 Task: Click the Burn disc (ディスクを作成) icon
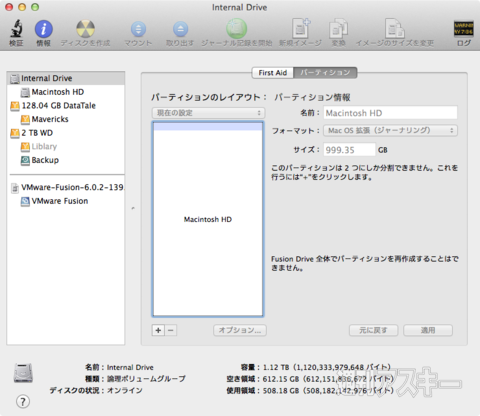85,29
